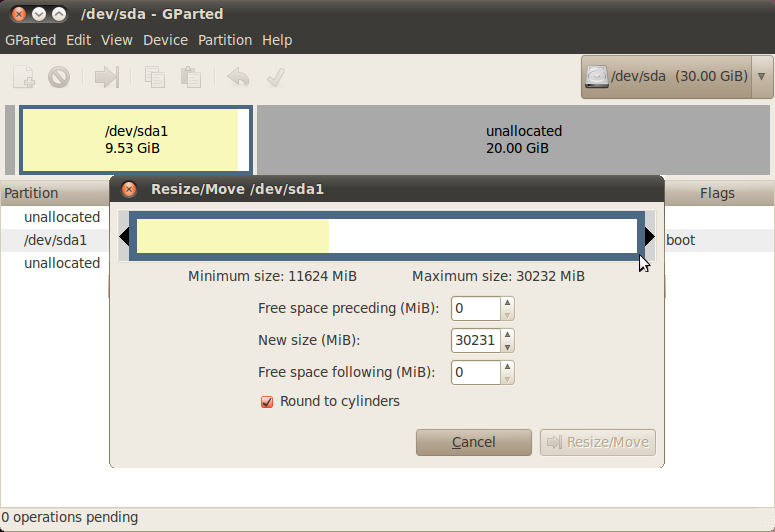
Task: Click the New partition toolbar icon
Action: [23, 77]
